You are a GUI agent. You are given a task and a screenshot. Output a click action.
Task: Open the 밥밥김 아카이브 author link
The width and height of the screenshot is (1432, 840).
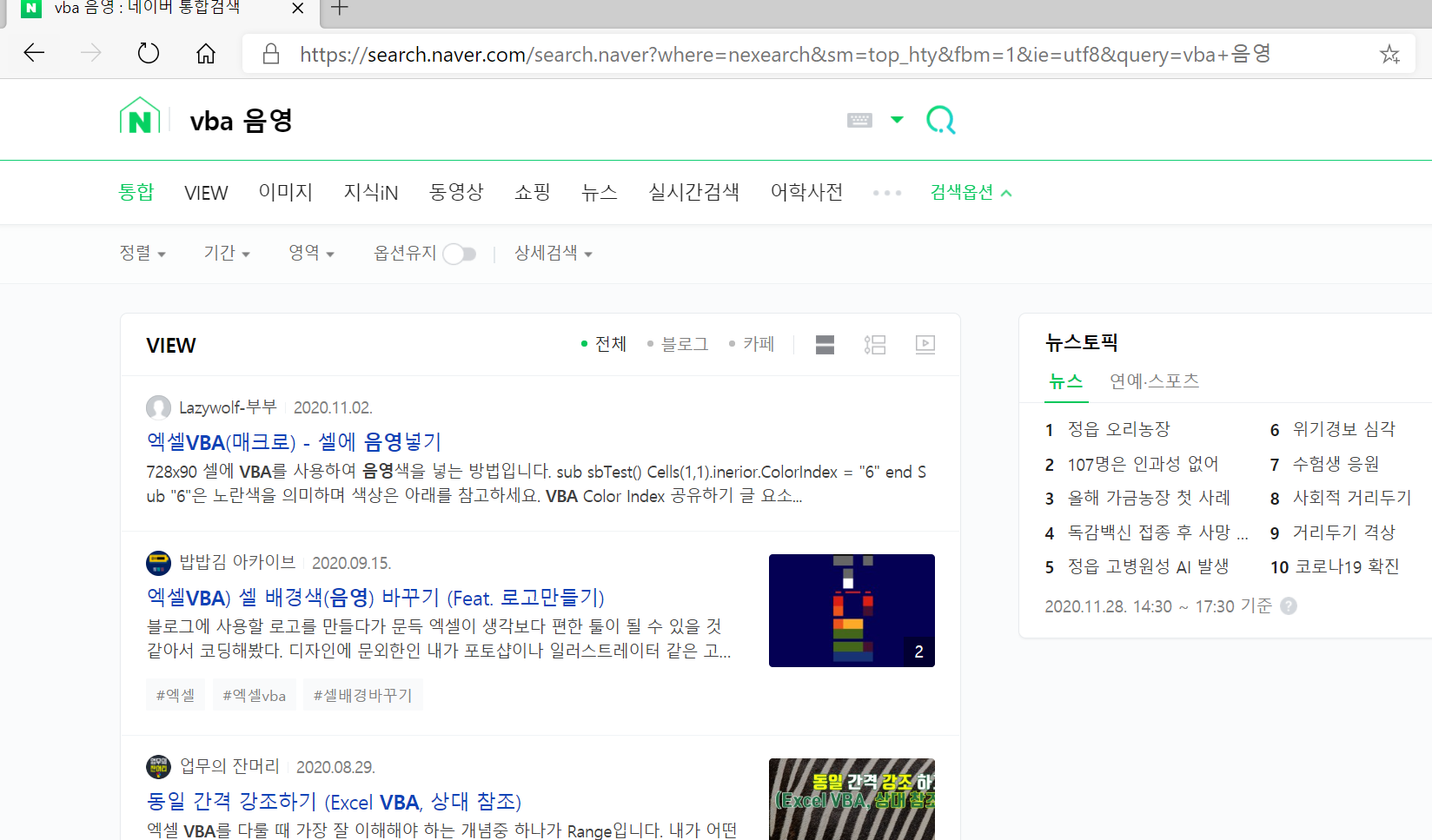237,563
